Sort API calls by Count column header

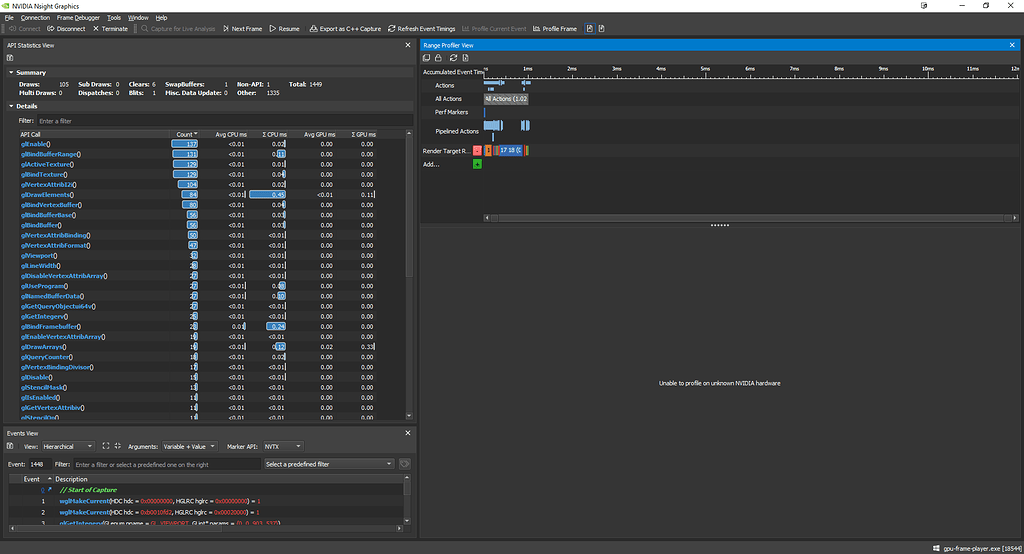coord(185,134)
